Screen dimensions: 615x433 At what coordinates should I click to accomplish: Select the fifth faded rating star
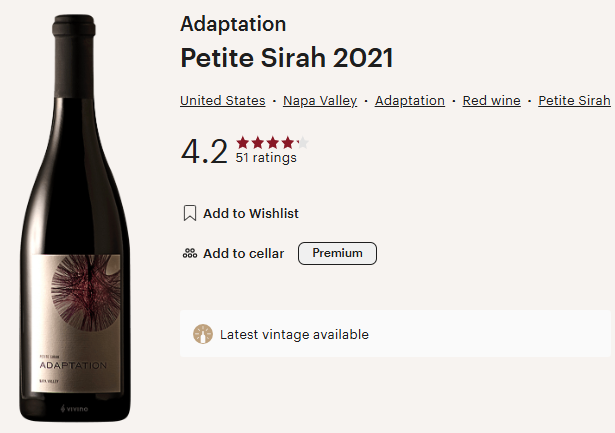[x=302, y=143]
